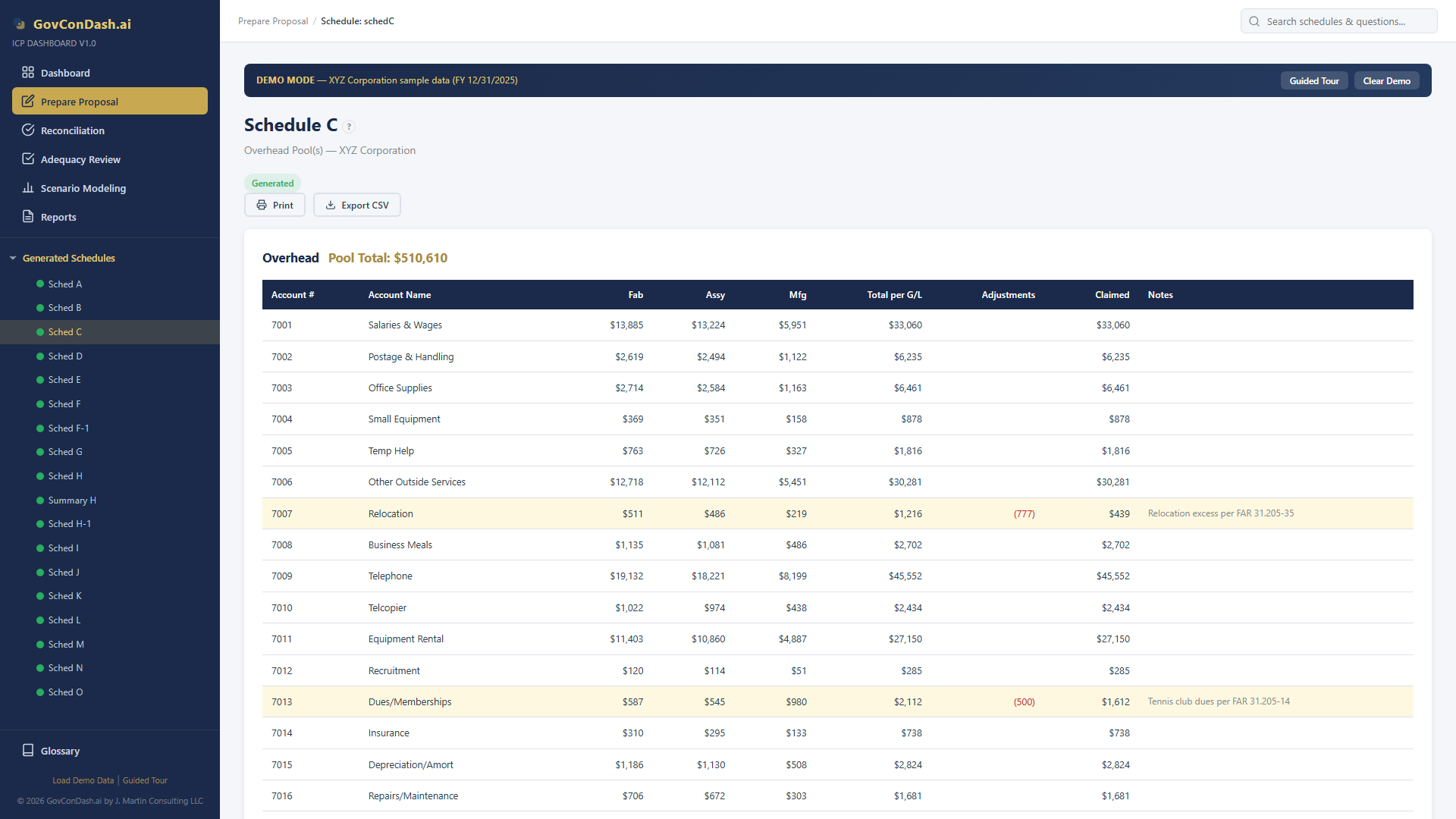Viewport: 1456px width, 819px height.
Task: Click the Scenario Modeling chart icon
Action: point(28,188)
